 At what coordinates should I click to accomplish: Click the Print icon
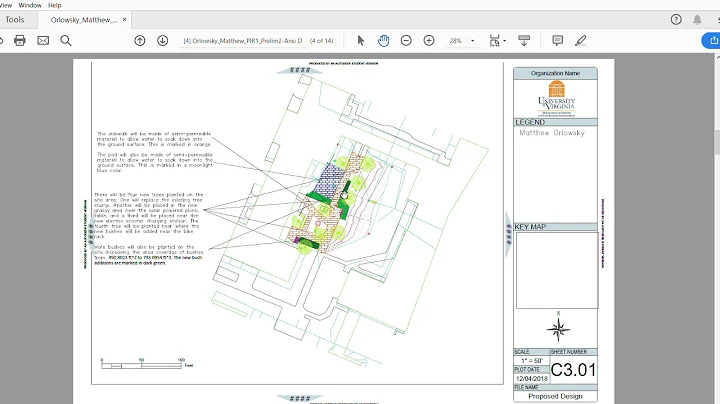pyautogui.click(x=20, y=40)
